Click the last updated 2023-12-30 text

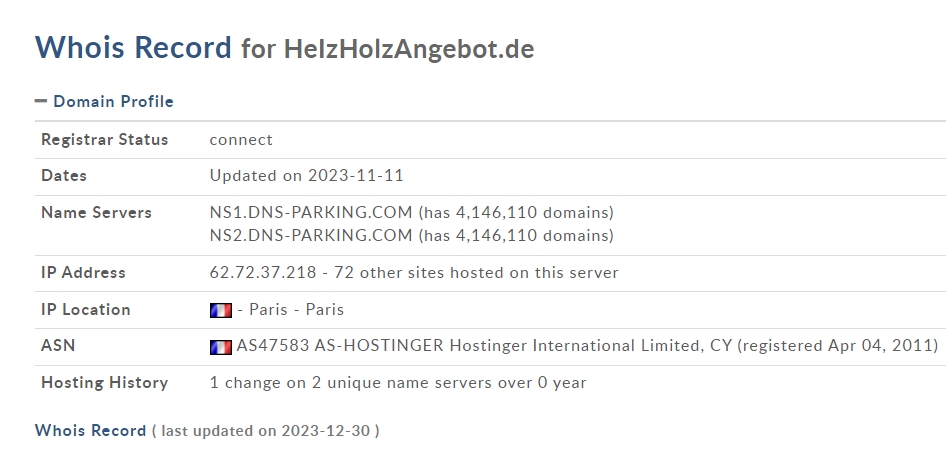pos(265,431)
